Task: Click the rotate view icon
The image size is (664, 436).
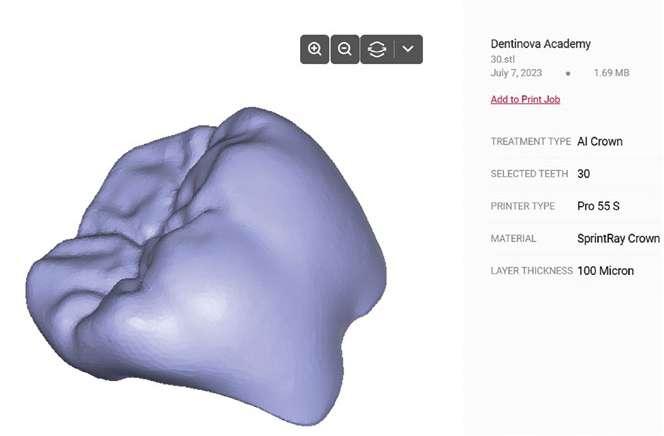Action: pos(377,49)
